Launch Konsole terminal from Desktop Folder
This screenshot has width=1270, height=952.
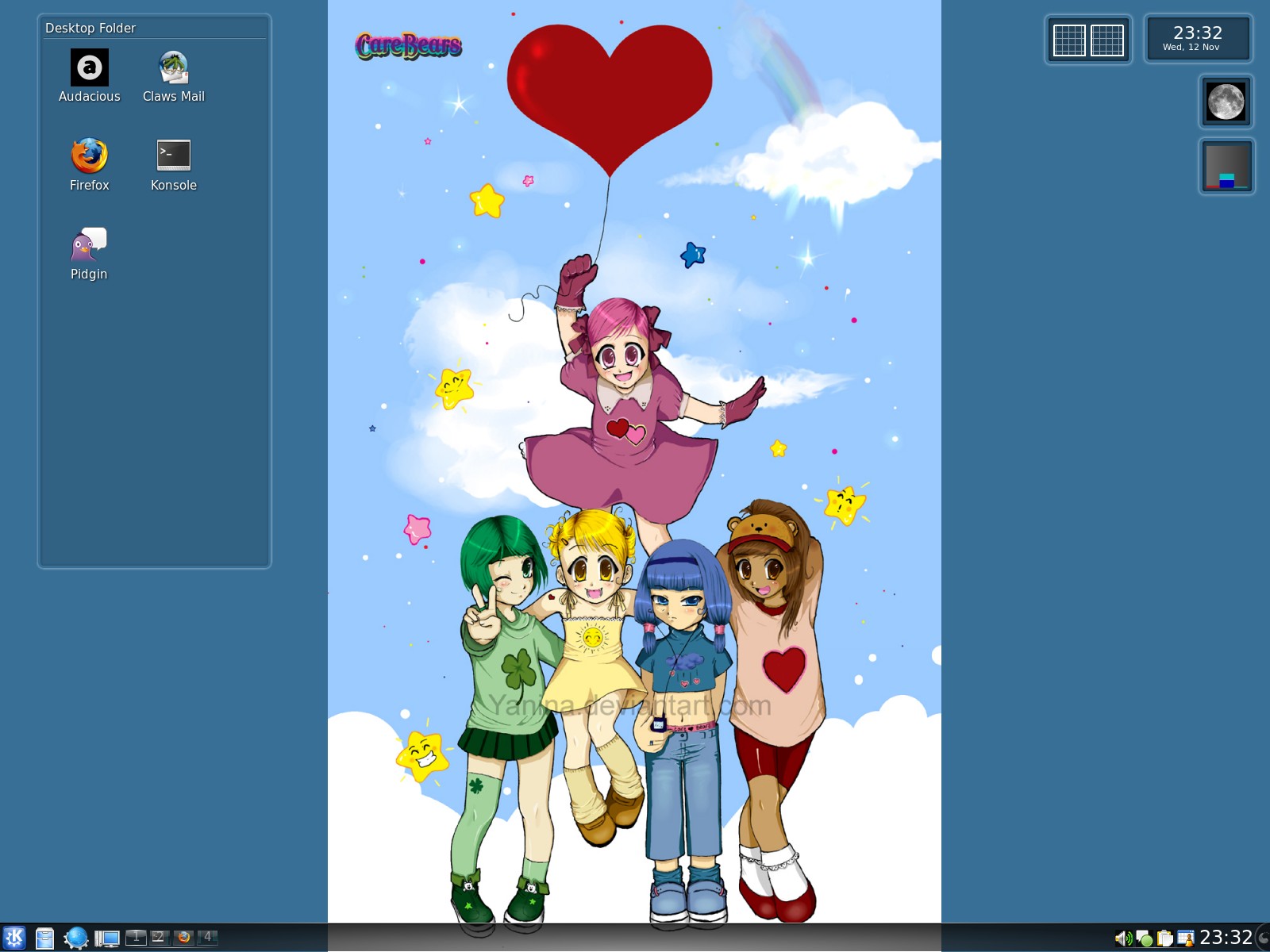coord(174,155)
